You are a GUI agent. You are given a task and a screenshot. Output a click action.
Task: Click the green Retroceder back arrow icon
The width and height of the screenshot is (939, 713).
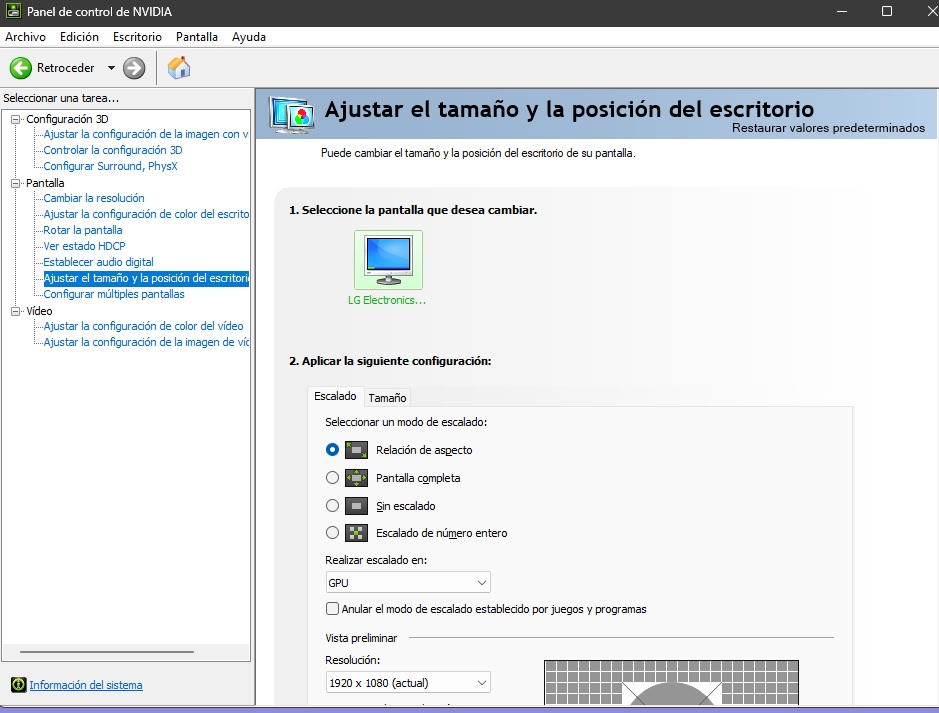click(x=21, y=68)
